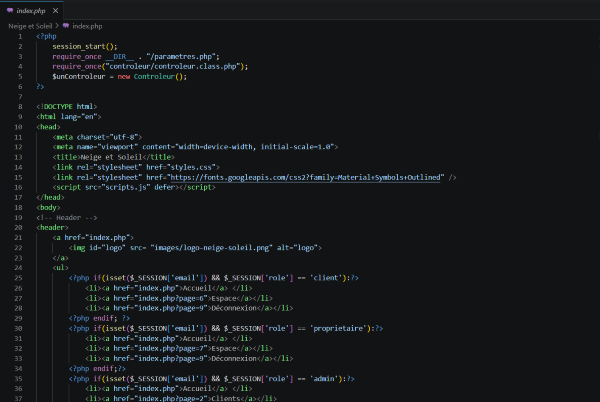Click the "/parametres.php" string
Viewport: 600px width, 402px height.
pos(181,57)
